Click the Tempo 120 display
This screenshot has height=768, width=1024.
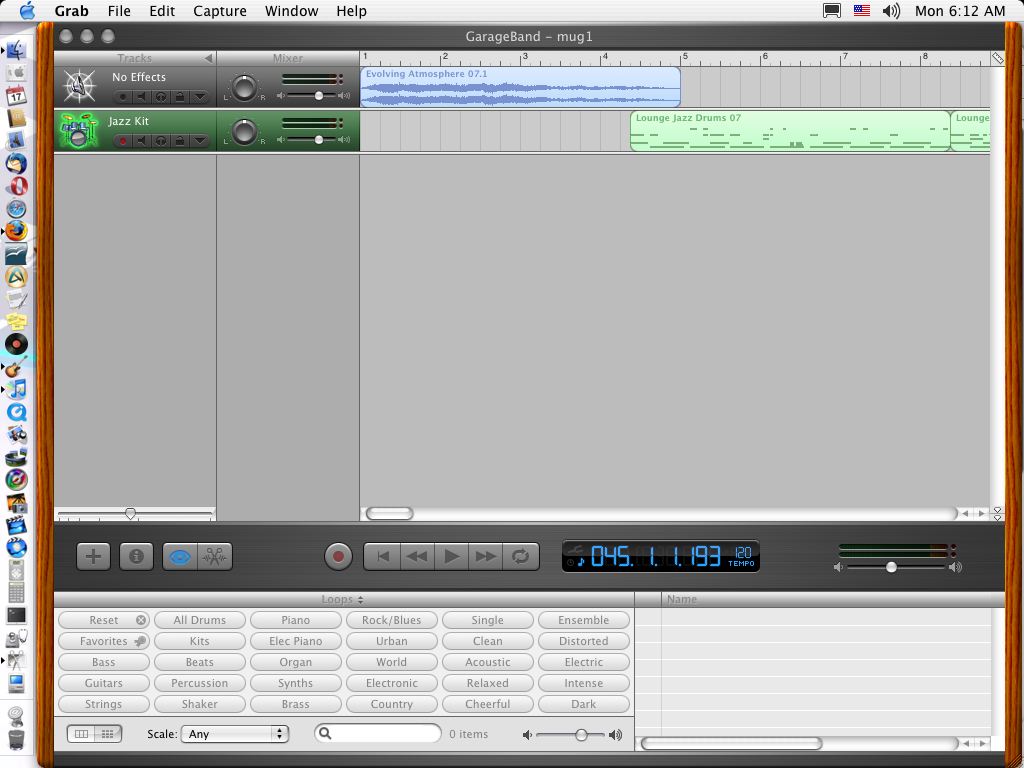click(742, 556)
